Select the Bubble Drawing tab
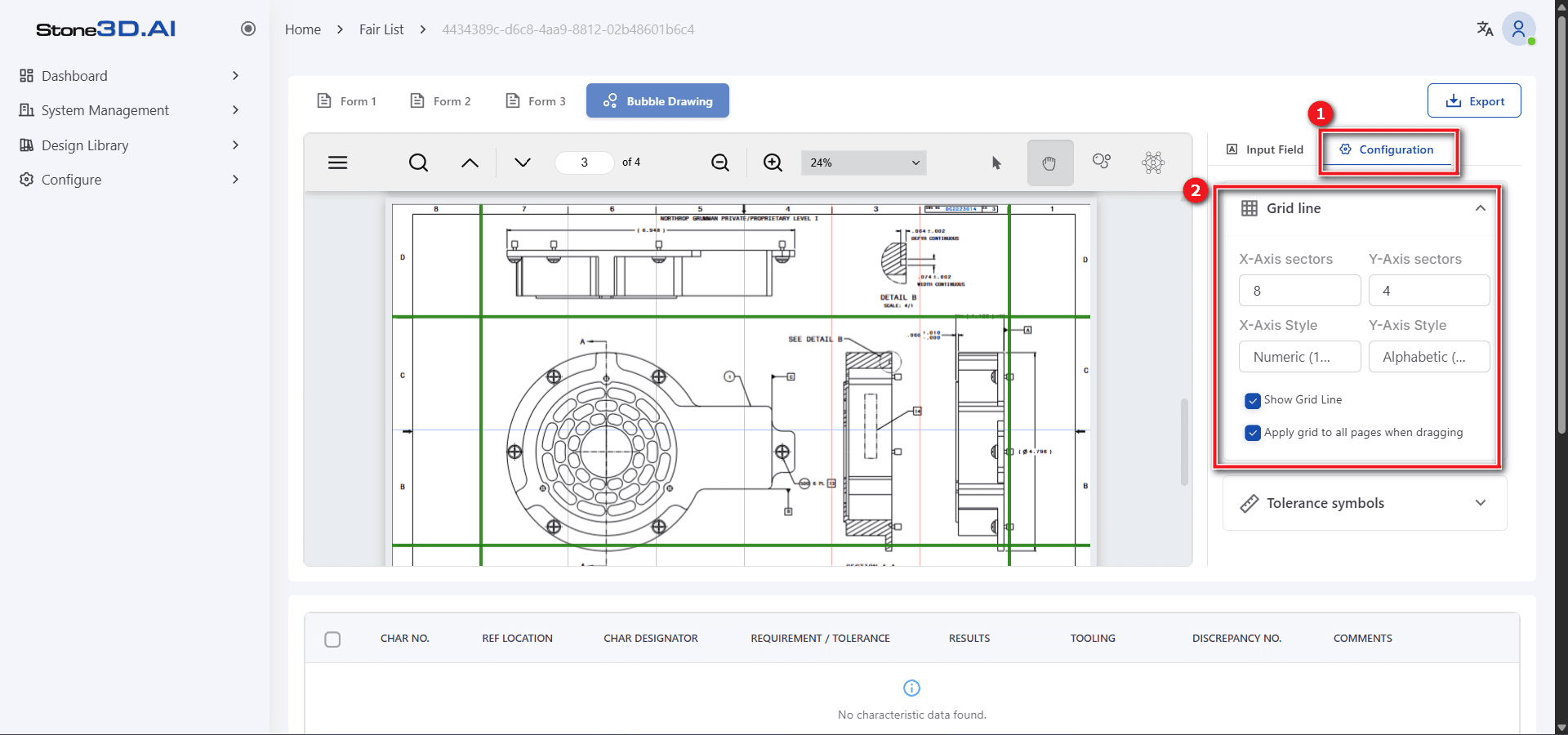The width and height of the screenshot is (1568, 735). tap(657, 100)
